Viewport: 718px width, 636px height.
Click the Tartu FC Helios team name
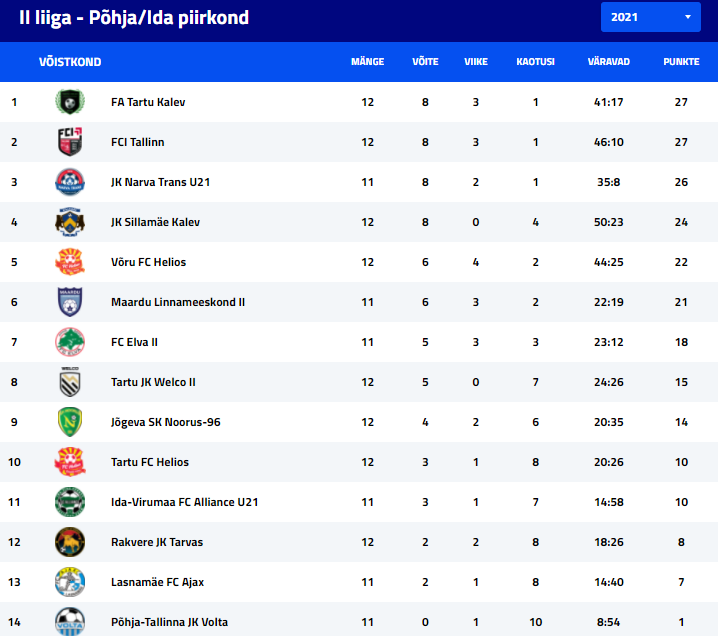click(150, 462)
